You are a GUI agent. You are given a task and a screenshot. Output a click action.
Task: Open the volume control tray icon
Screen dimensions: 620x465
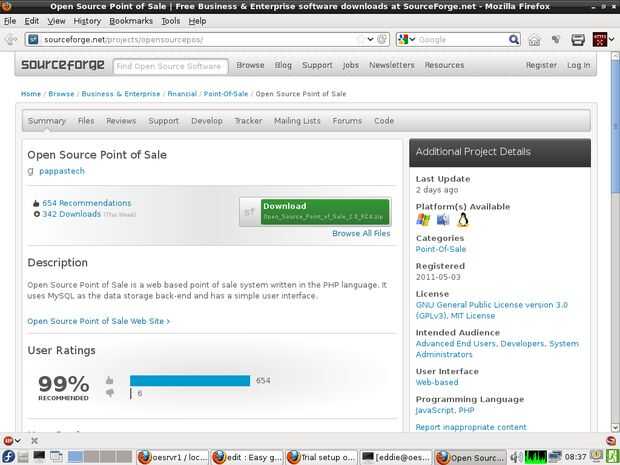(x=515, y=457)
